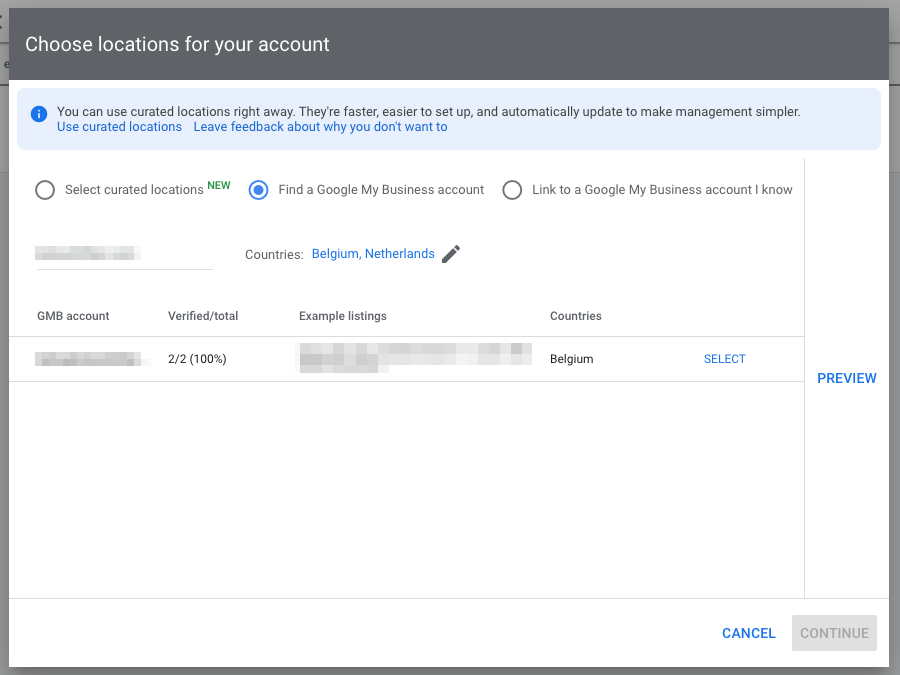Open the Use curated locations link
900x675 pixels.
(119, 127)
